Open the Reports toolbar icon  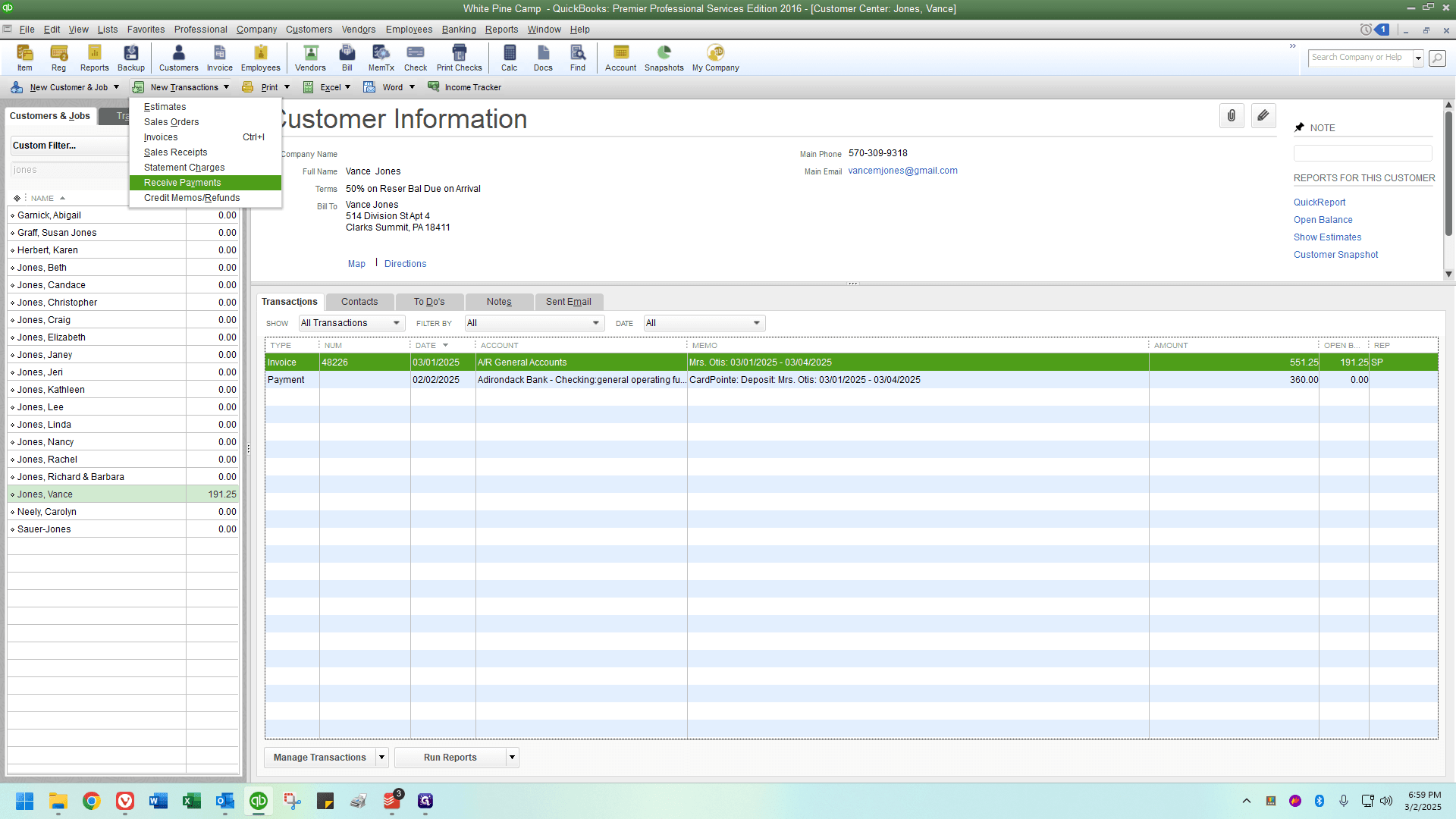[95, 58]
